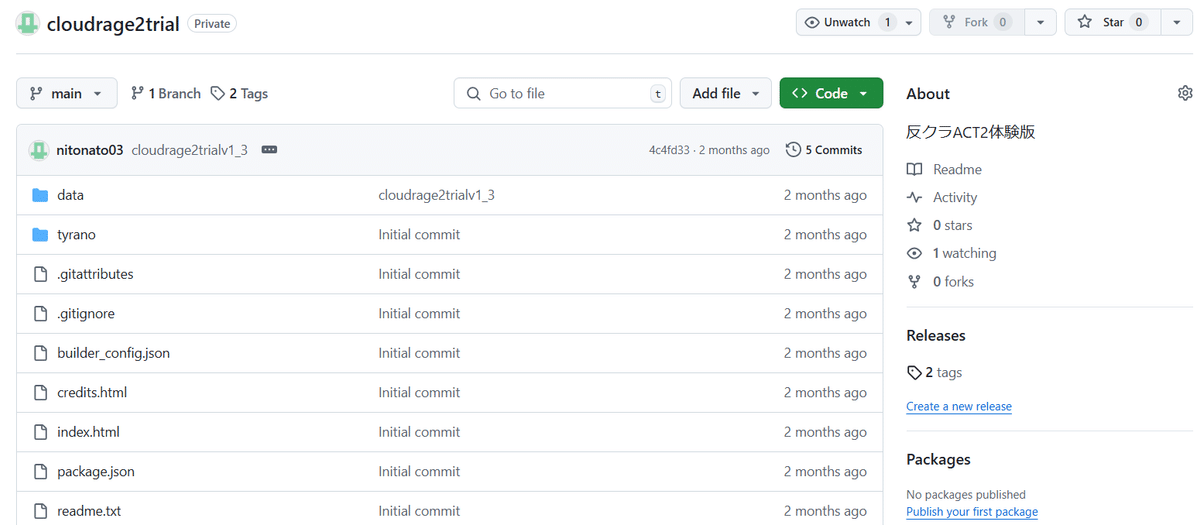The width and height of the screenshot is (1200, 525).
Task: Expand the commit message ellipsis icon
Action: point(268,150)
